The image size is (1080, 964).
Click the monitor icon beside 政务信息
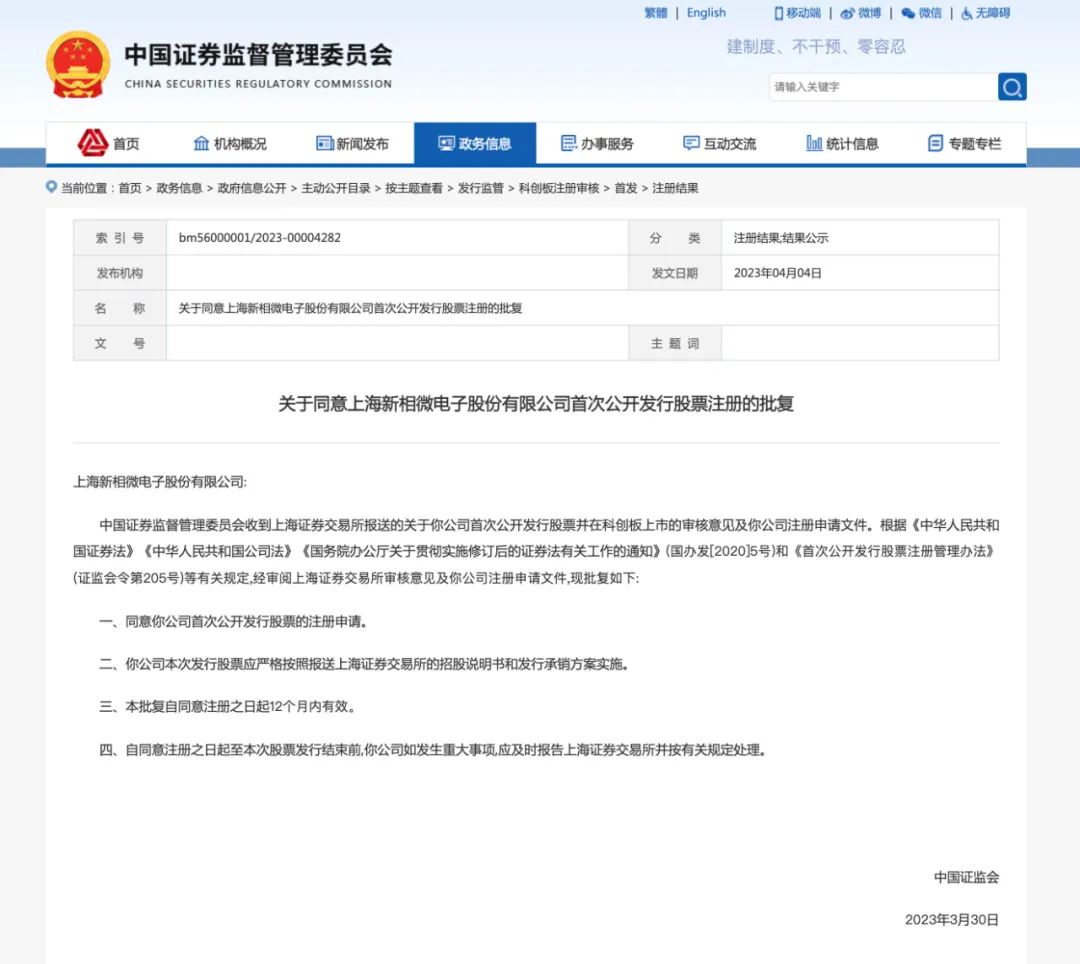(x=446, y=143)
